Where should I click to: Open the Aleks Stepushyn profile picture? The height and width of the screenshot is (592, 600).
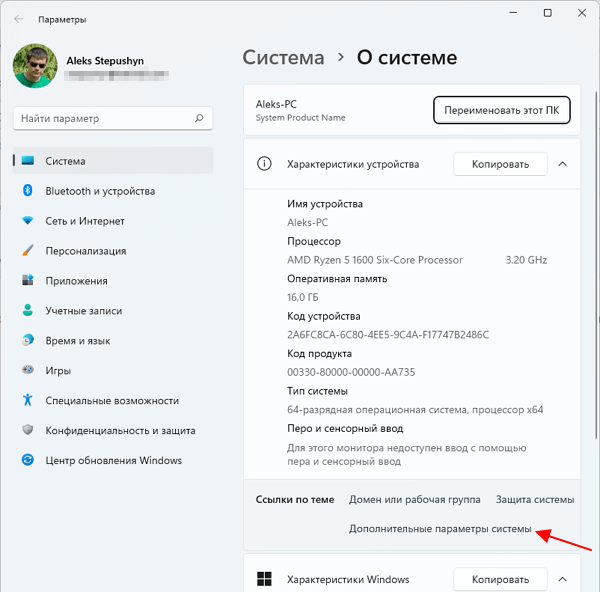pyautogui.click(x=35, y=66)
